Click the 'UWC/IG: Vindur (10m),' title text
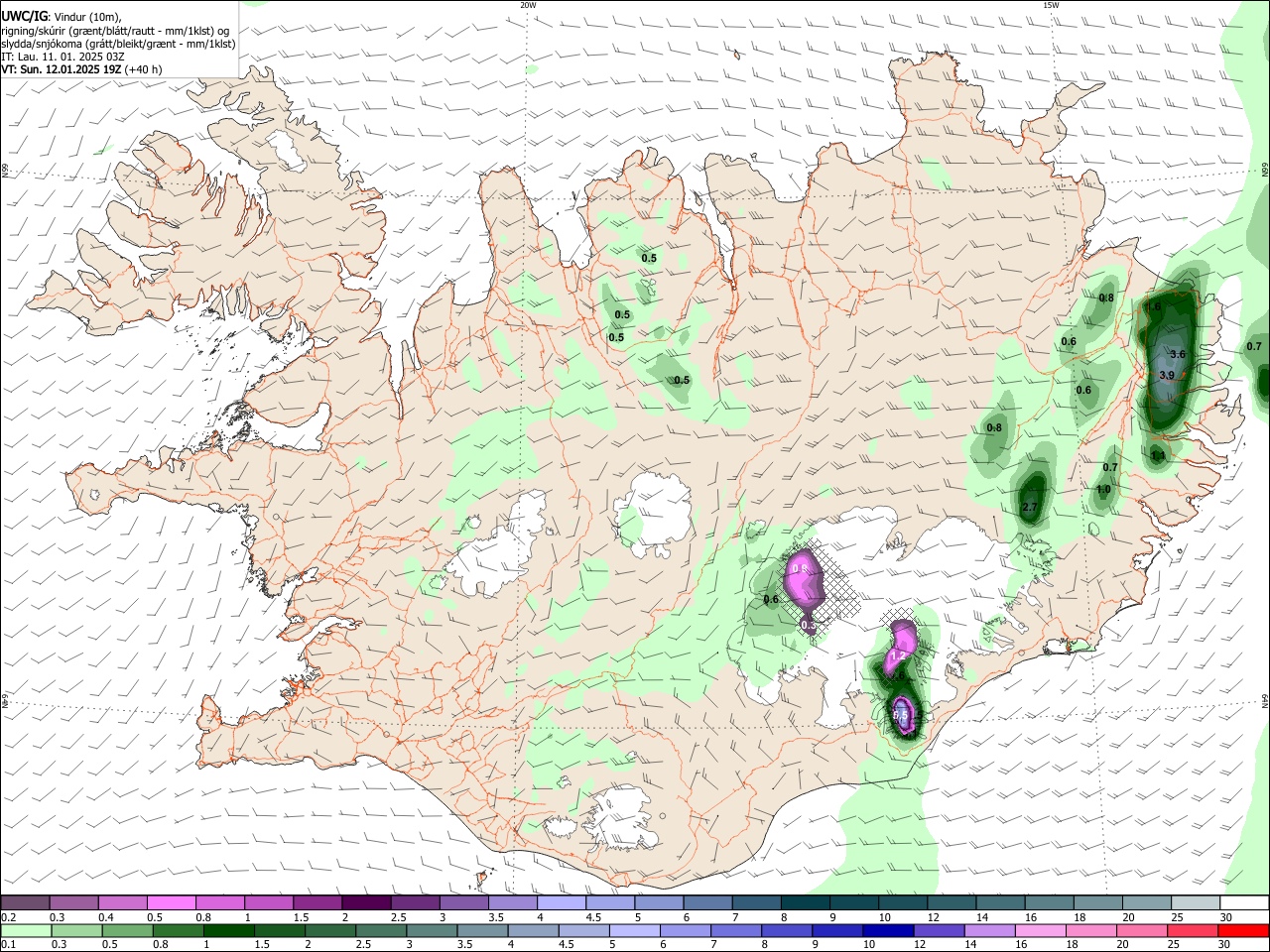Viewport: 1270px width, 952px height. point(62,17)
